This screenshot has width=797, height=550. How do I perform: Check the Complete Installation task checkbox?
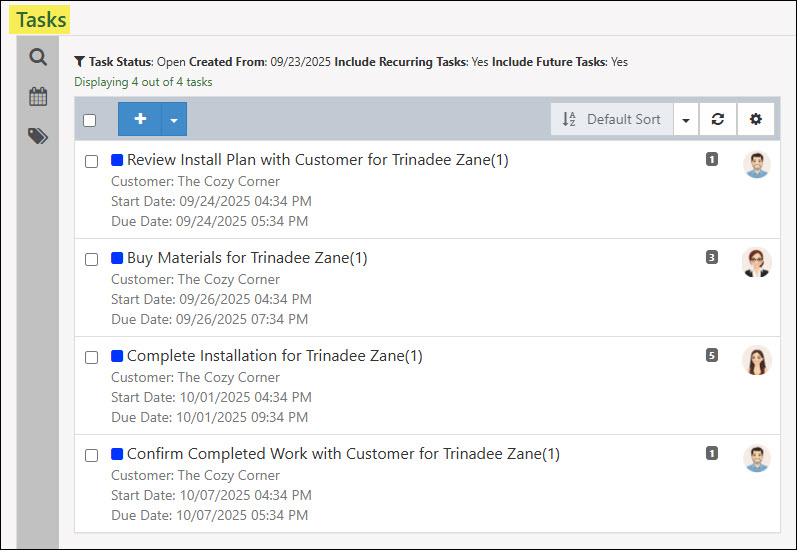click(x=91, y=357)
